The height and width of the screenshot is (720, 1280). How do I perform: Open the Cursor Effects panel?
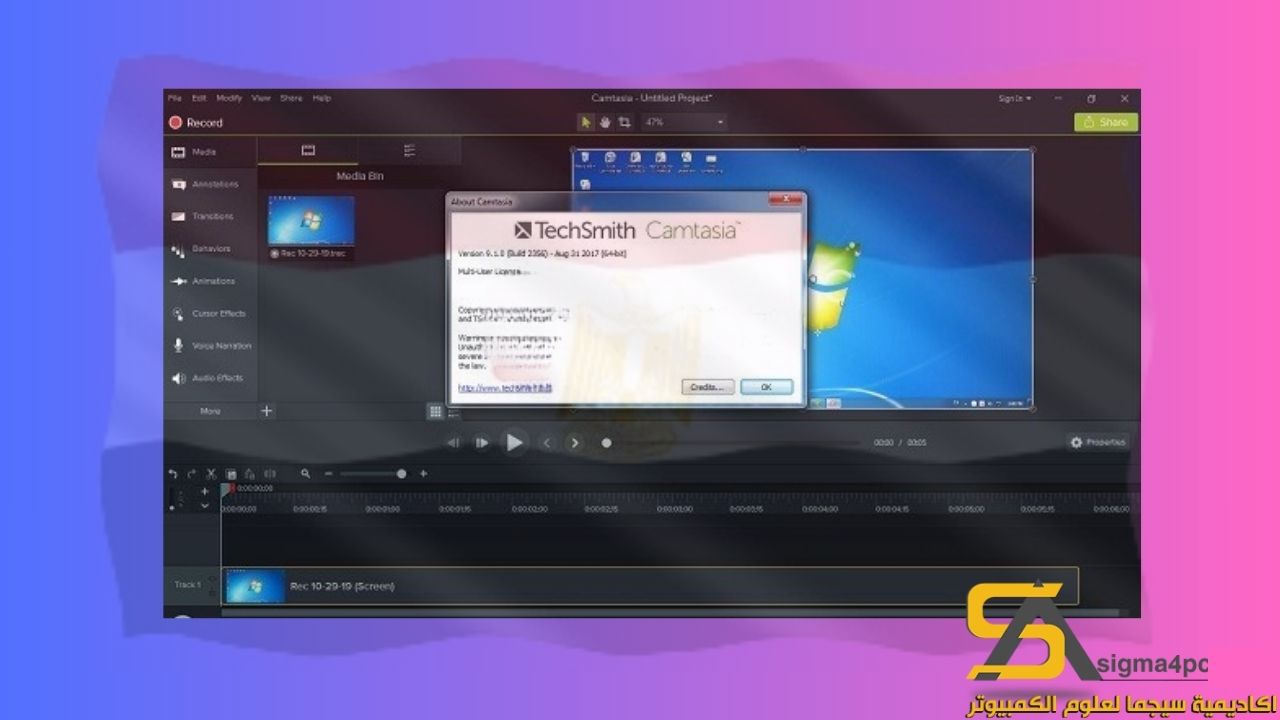[x=210, y=313]
